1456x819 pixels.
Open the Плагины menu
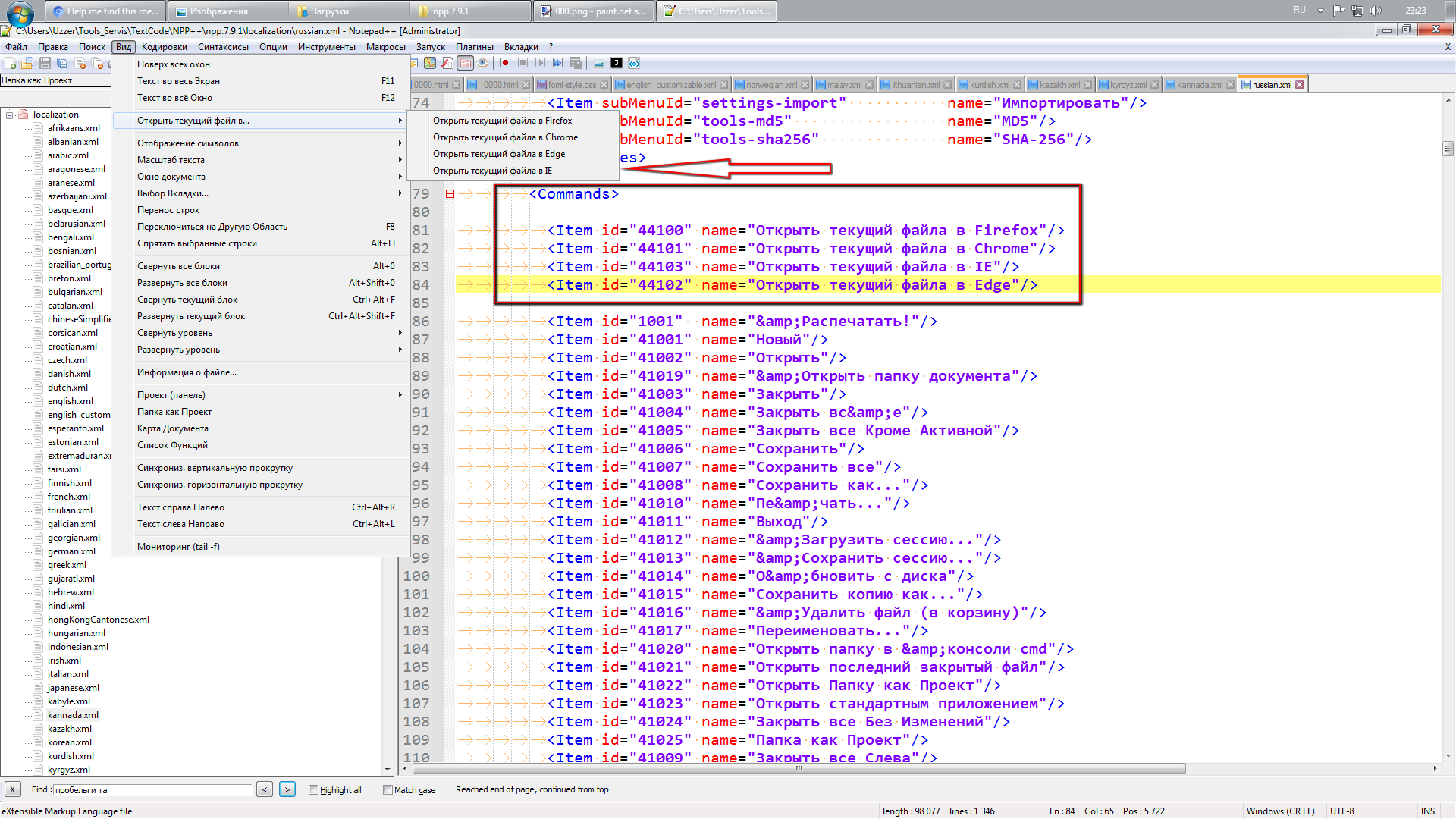[x=474, y=47]
